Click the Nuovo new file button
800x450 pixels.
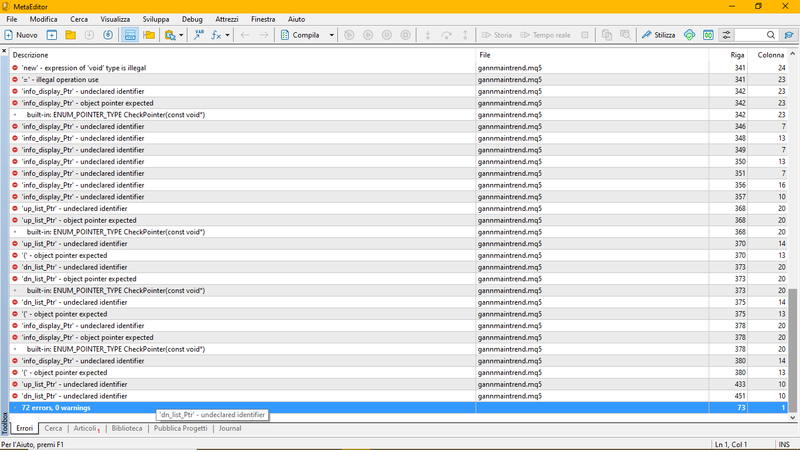(21, 35)
